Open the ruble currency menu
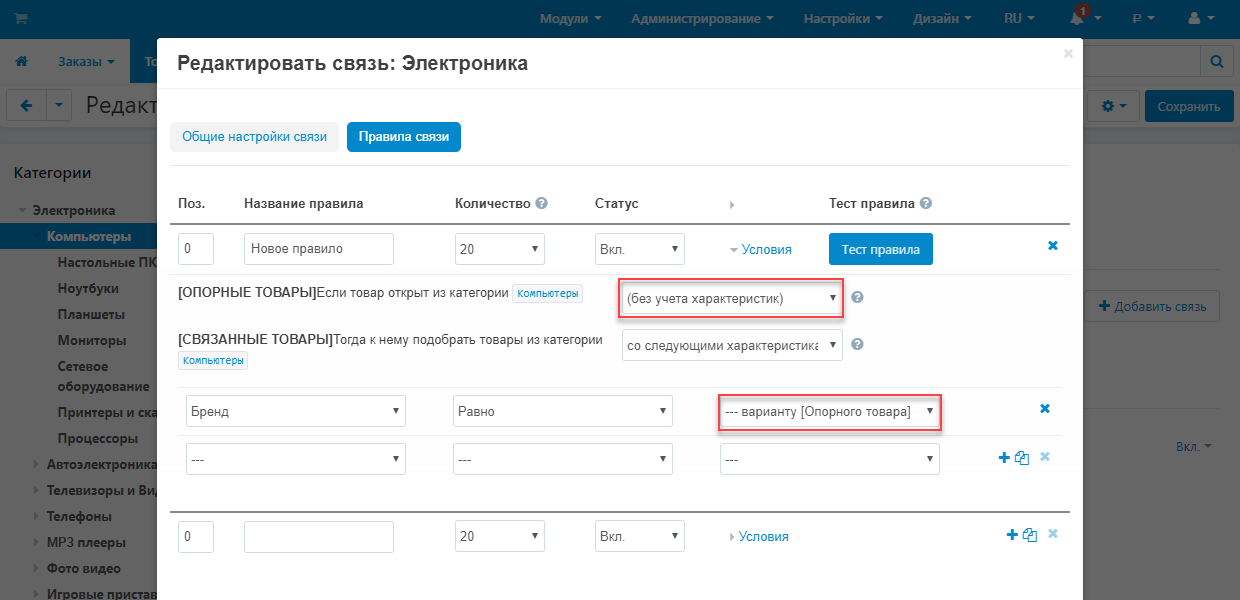Image resolution: width=1240 pixels, height=600 pixels. [x=1142, y=18]
